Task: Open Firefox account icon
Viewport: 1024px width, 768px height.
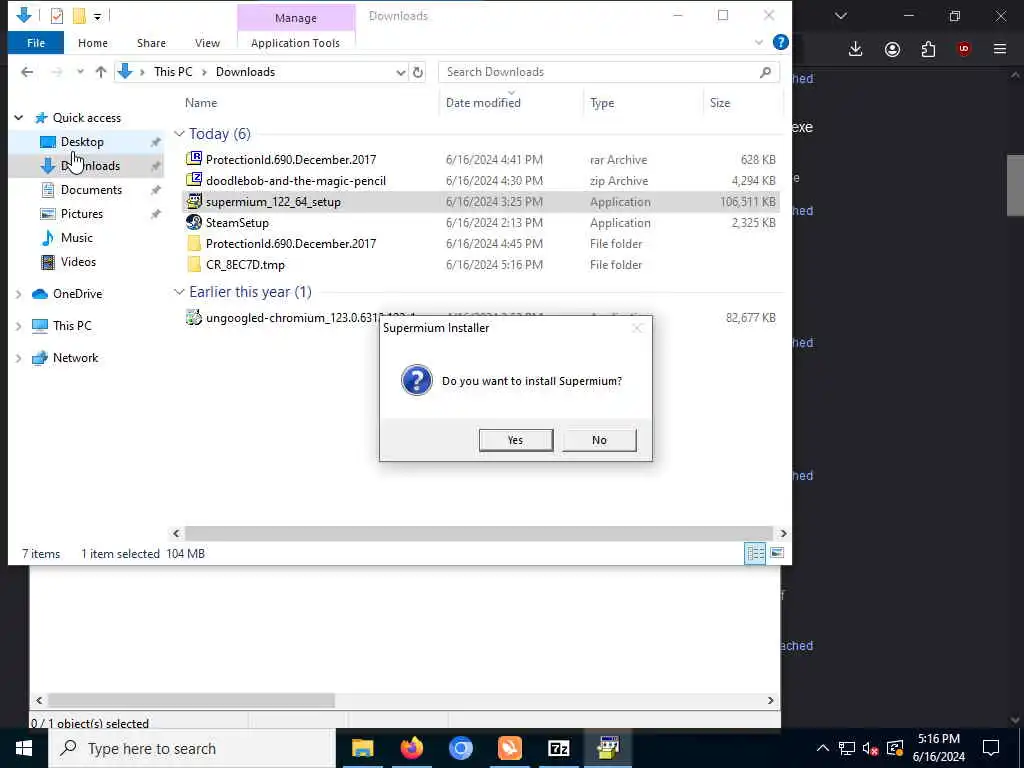Action: [892, 49]
